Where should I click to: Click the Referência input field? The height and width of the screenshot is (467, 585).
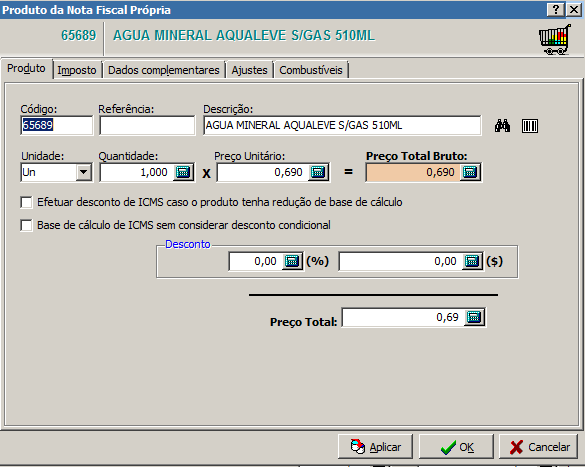[147, 125]
